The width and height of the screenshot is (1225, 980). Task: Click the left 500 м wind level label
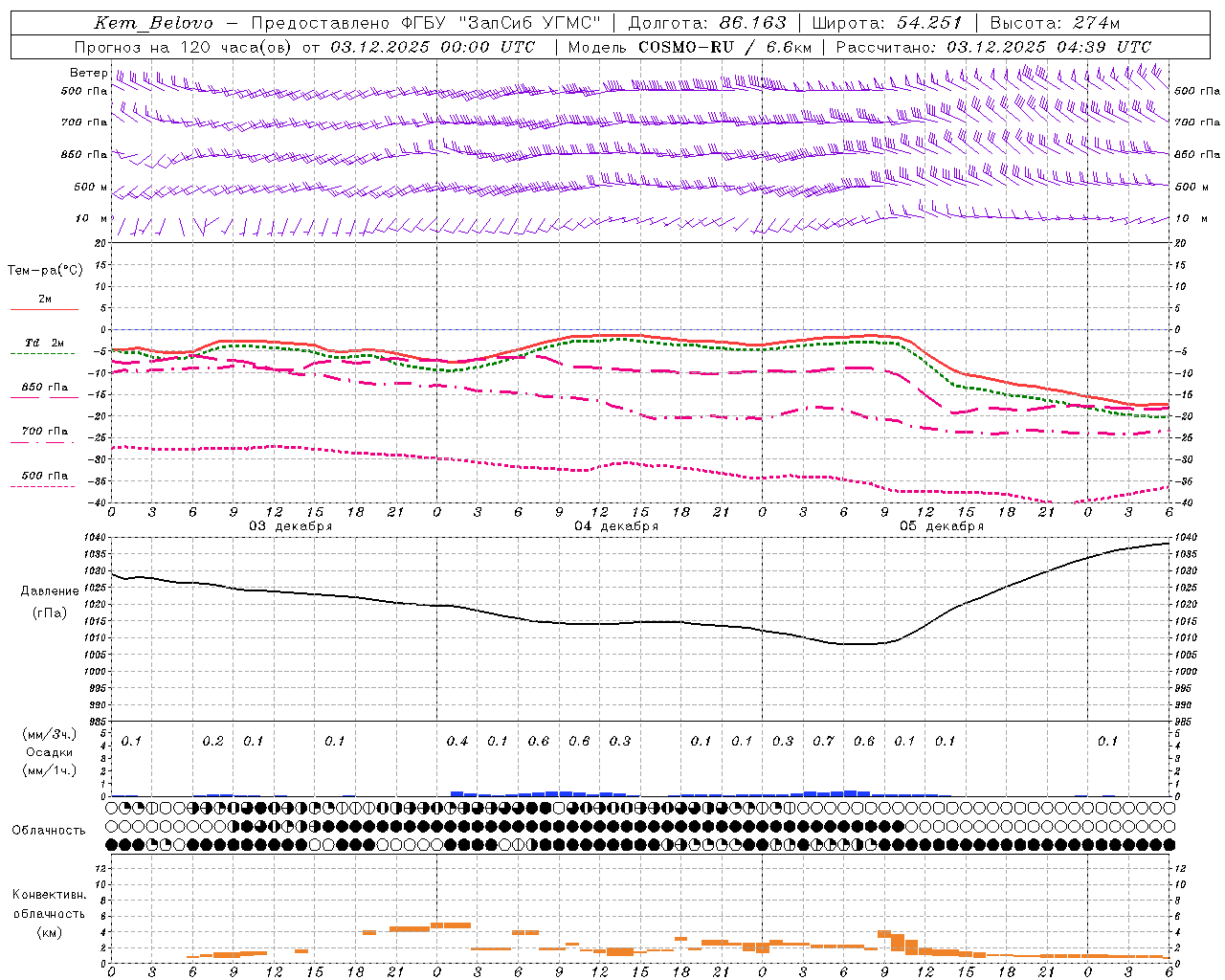tap(91, 187)
